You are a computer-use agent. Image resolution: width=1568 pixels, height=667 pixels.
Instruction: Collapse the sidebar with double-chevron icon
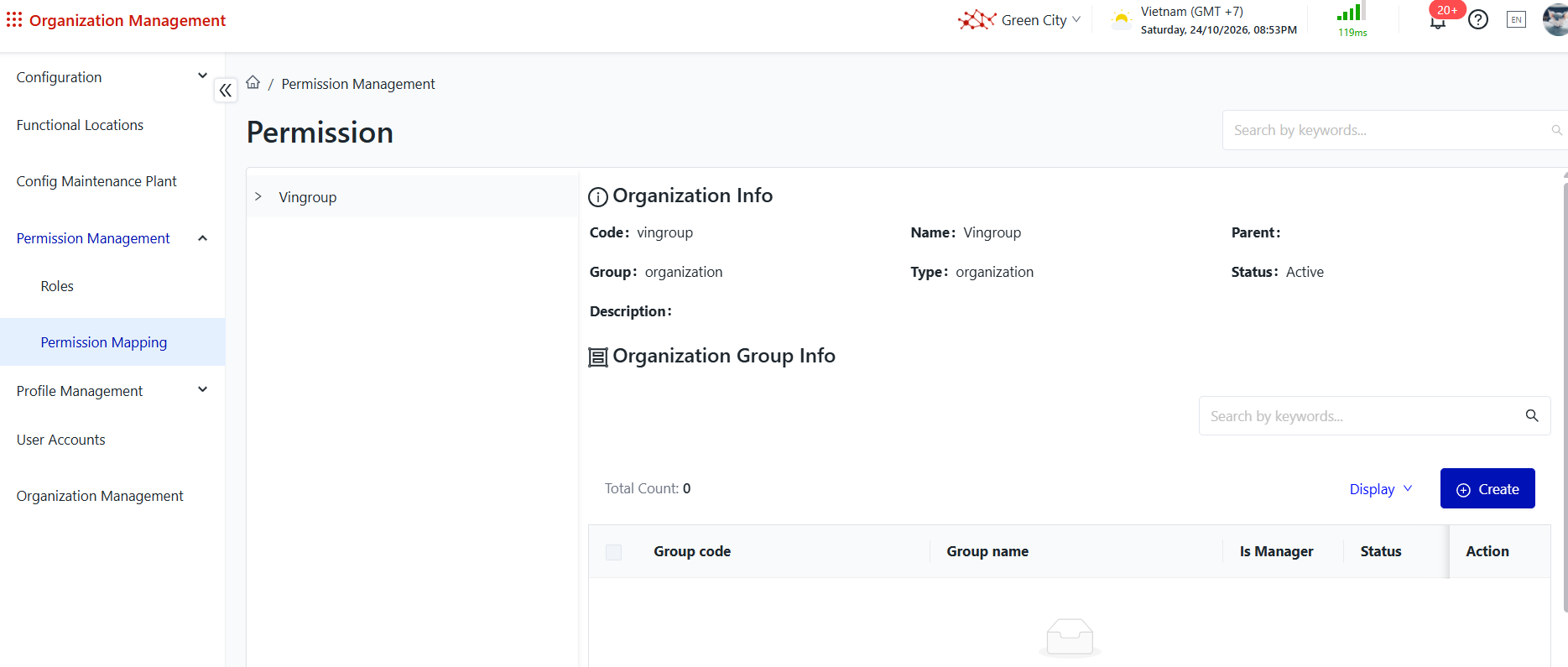click(226, 91)
